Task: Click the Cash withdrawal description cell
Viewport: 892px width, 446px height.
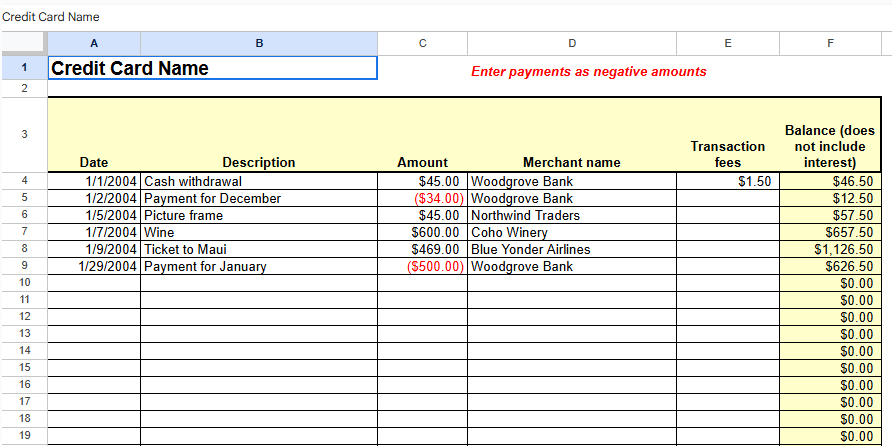Action: click(258, 182)
